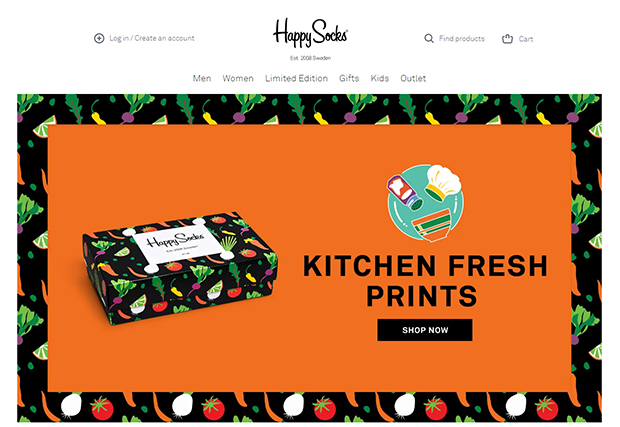
Task: Open the Log in / Create an account link
Action: [x=152, y=38]
